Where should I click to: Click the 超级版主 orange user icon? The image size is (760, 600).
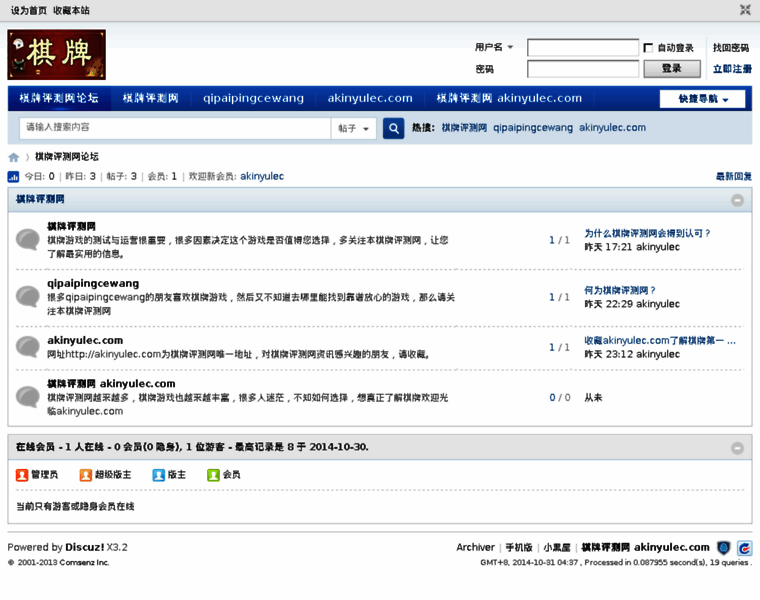pos(86,475)
